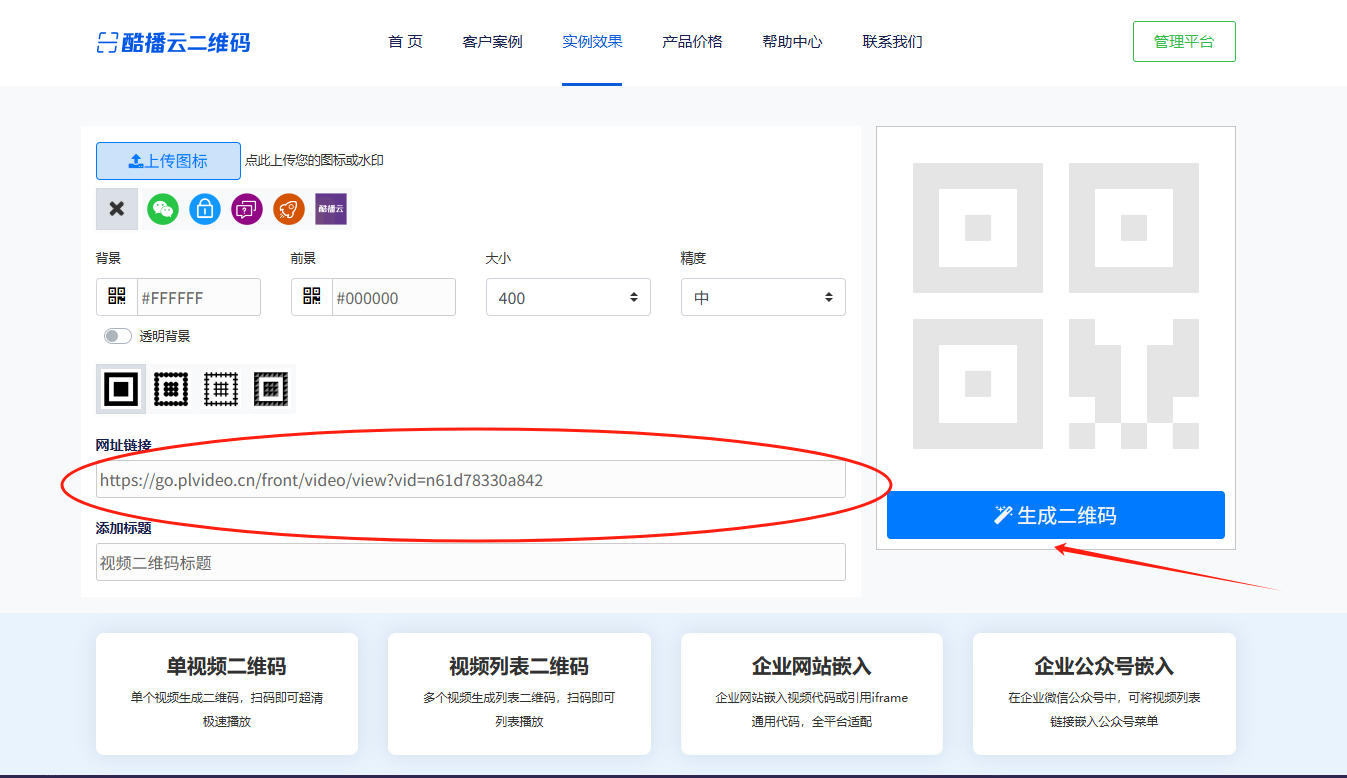
Task: Choose the purple question chat logo icon
Action: point(247,209)
